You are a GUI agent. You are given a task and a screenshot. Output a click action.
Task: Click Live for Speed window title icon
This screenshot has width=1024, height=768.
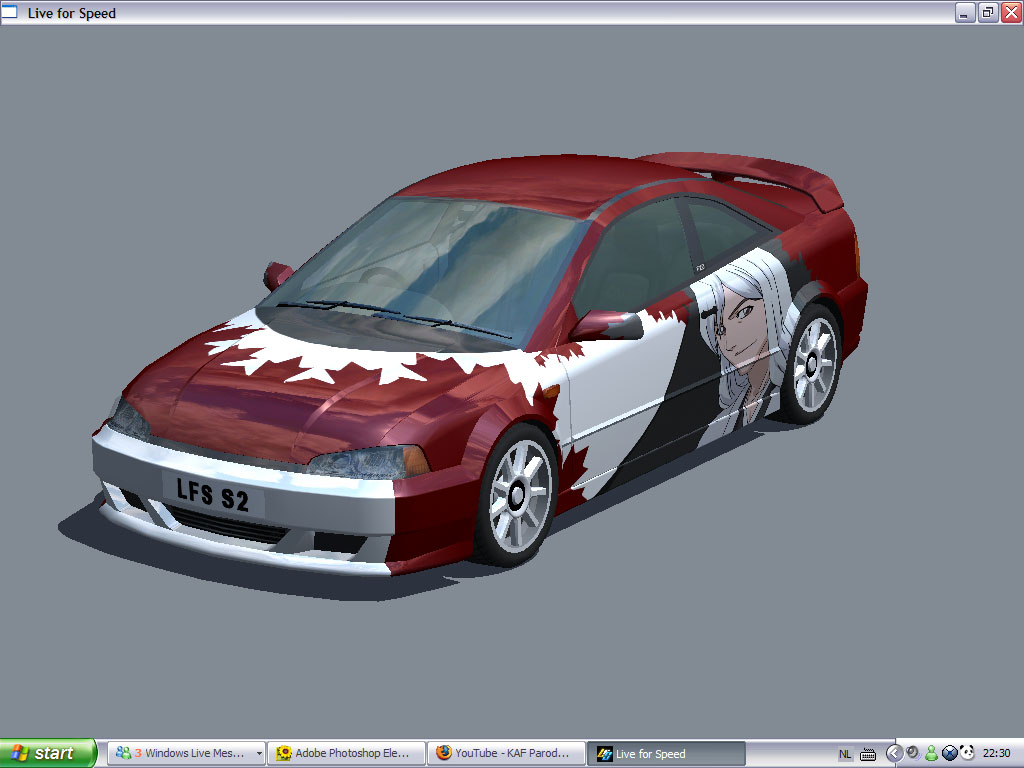[10, 12]
